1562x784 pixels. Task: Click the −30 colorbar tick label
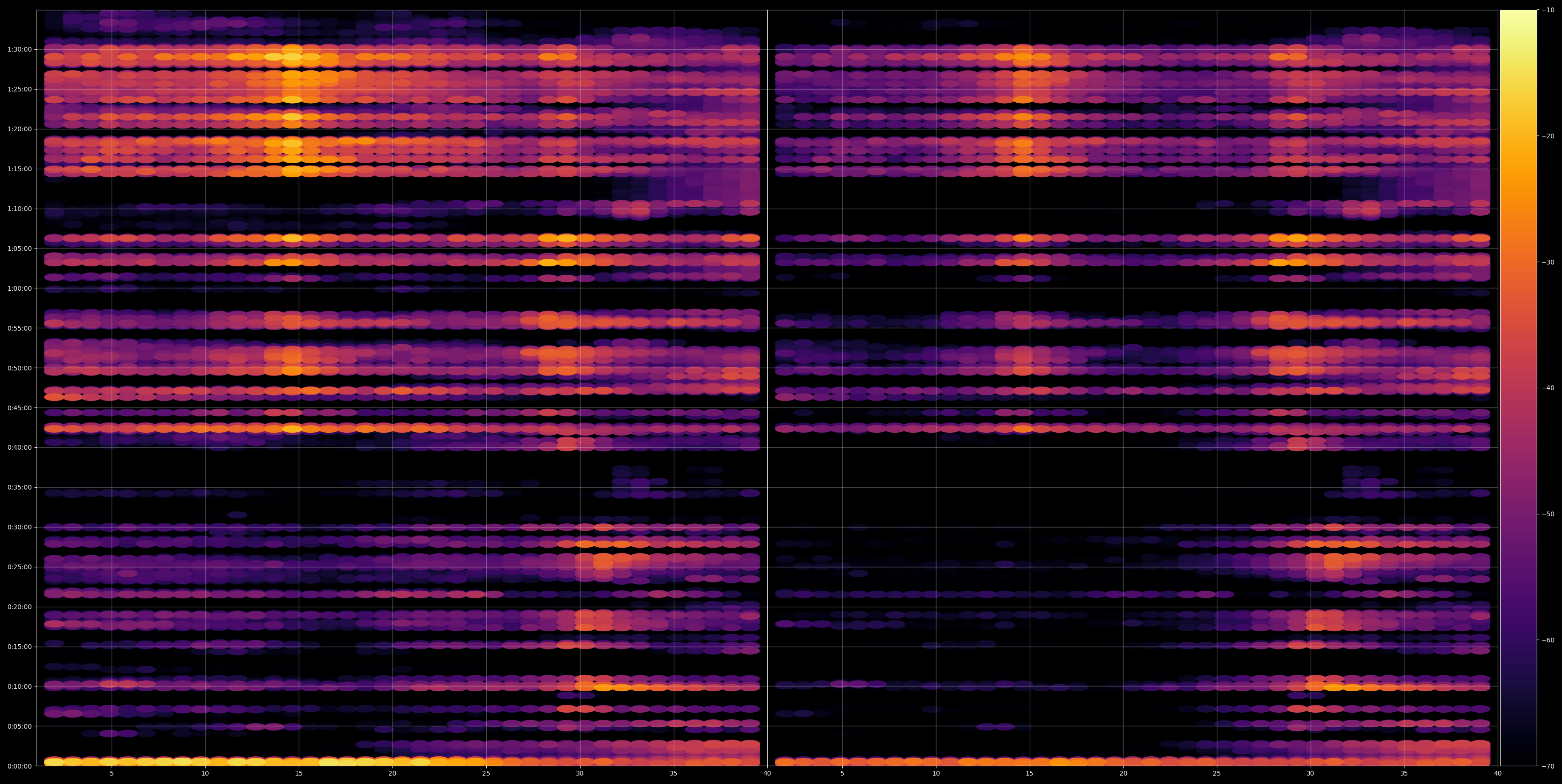click(1548, 262)
